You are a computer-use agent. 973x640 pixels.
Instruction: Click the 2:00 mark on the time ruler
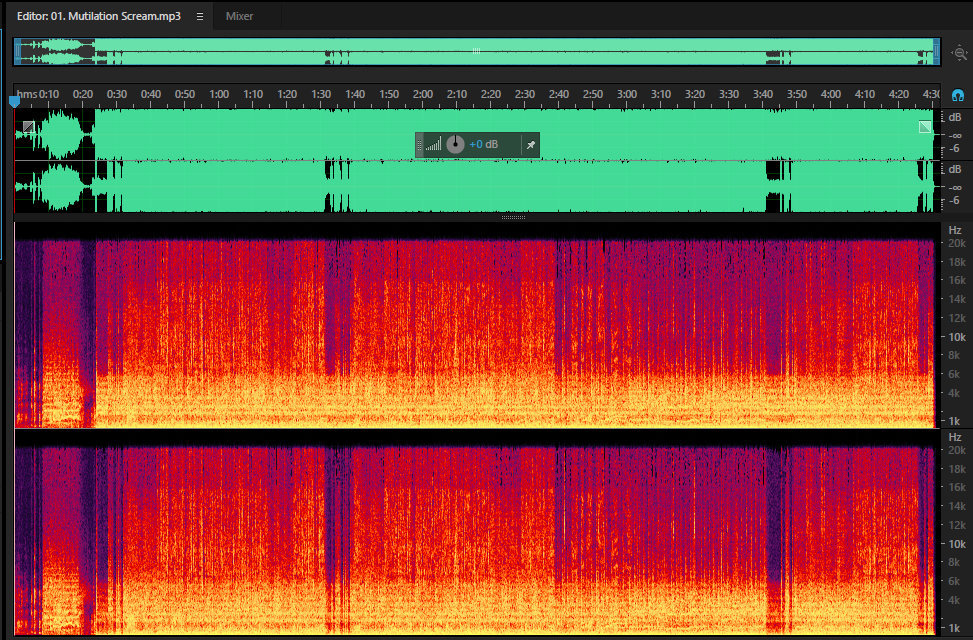point(423,94)
